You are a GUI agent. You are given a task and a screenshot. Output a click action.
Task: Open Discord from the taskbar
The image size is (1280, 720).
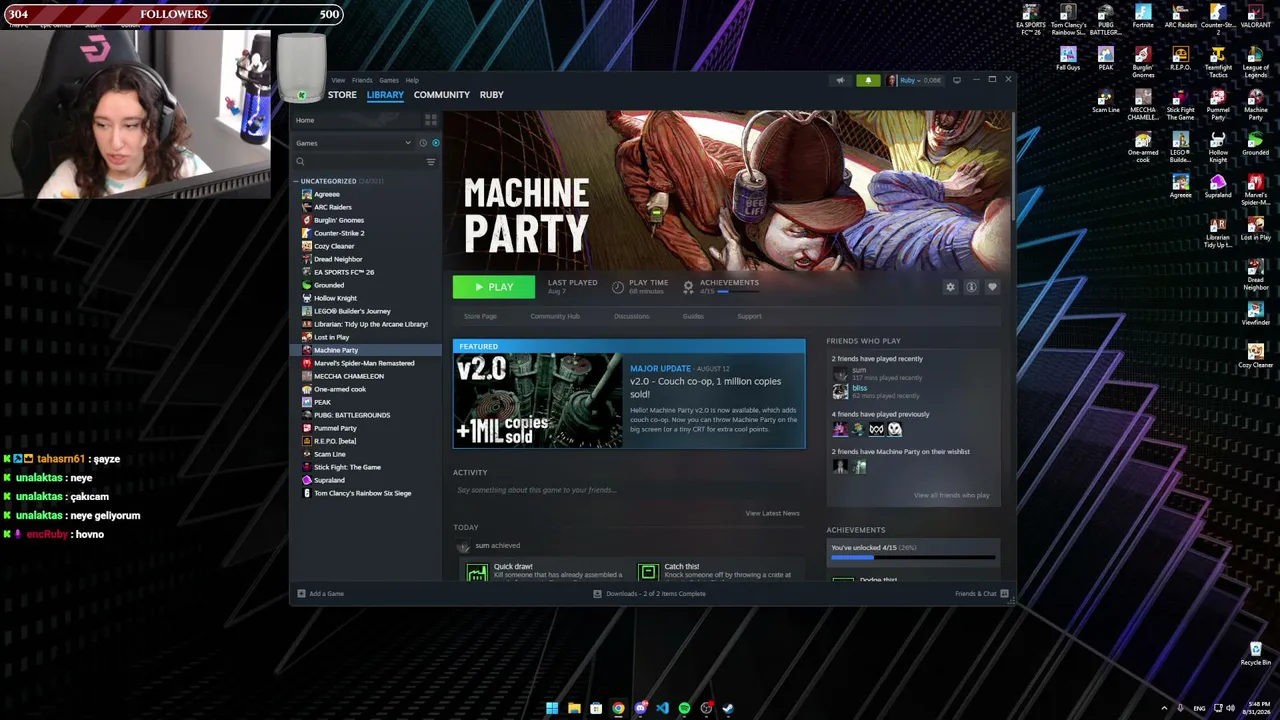pyautogui.click(x=640, y=708)
